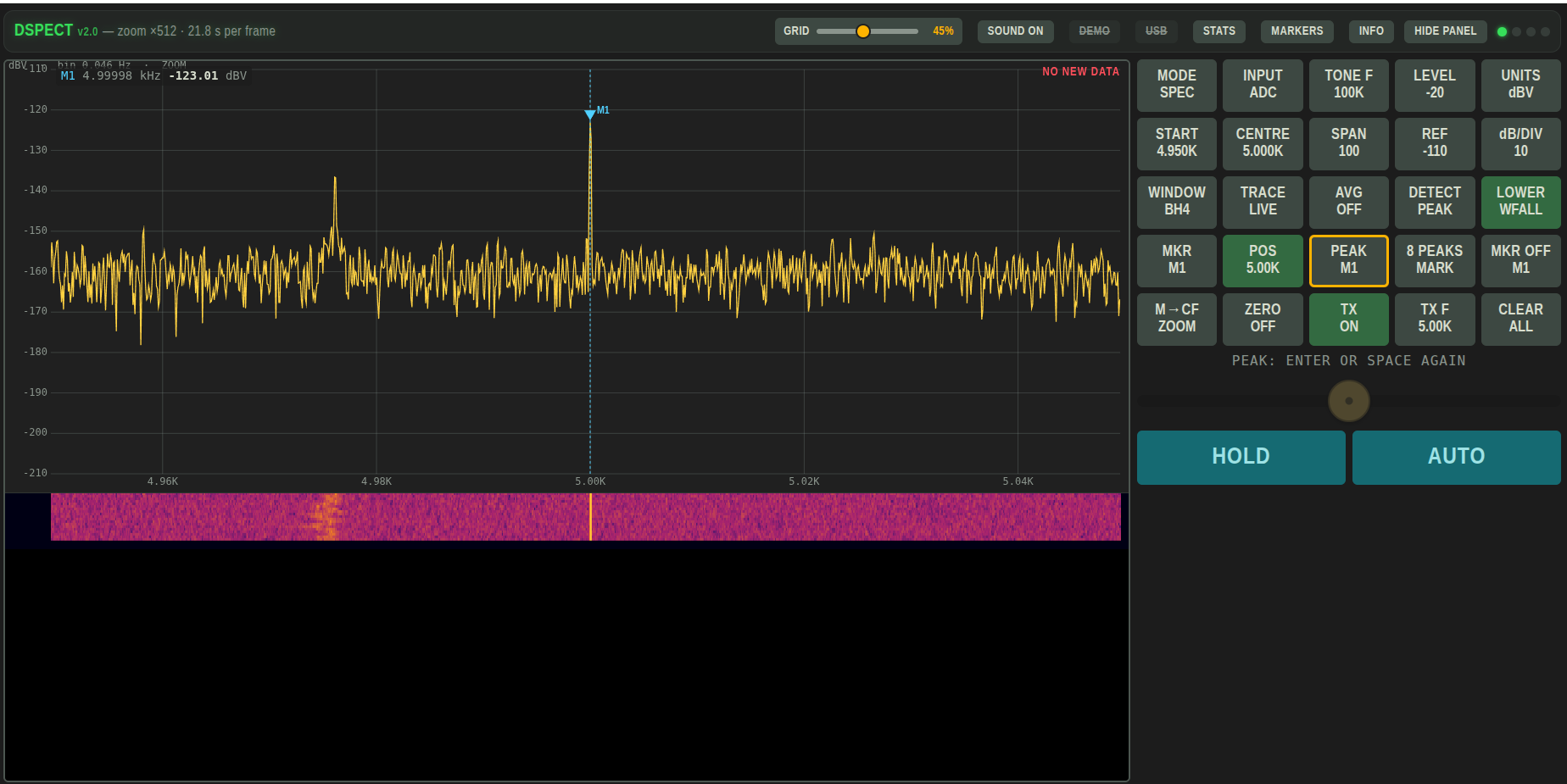The width and height of the screenshot is (1567, 784).
Task: Select TONE F 100K button
Action: (1349, 85)
